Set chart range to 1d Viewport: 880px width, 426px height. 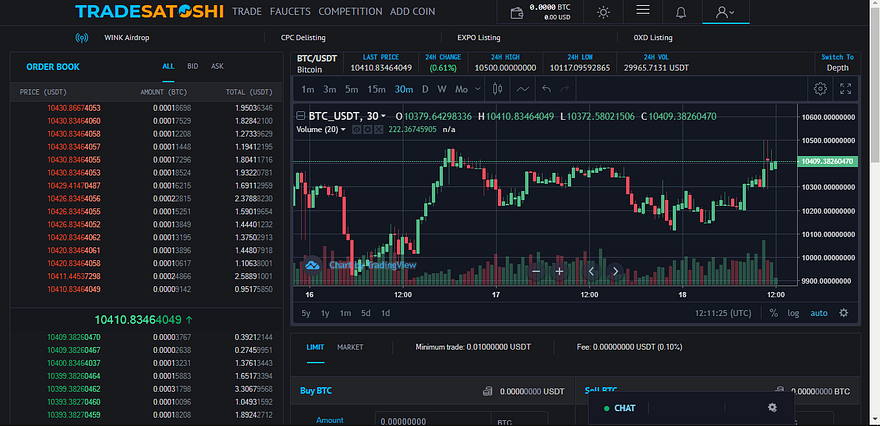click(x=386, y=313)
